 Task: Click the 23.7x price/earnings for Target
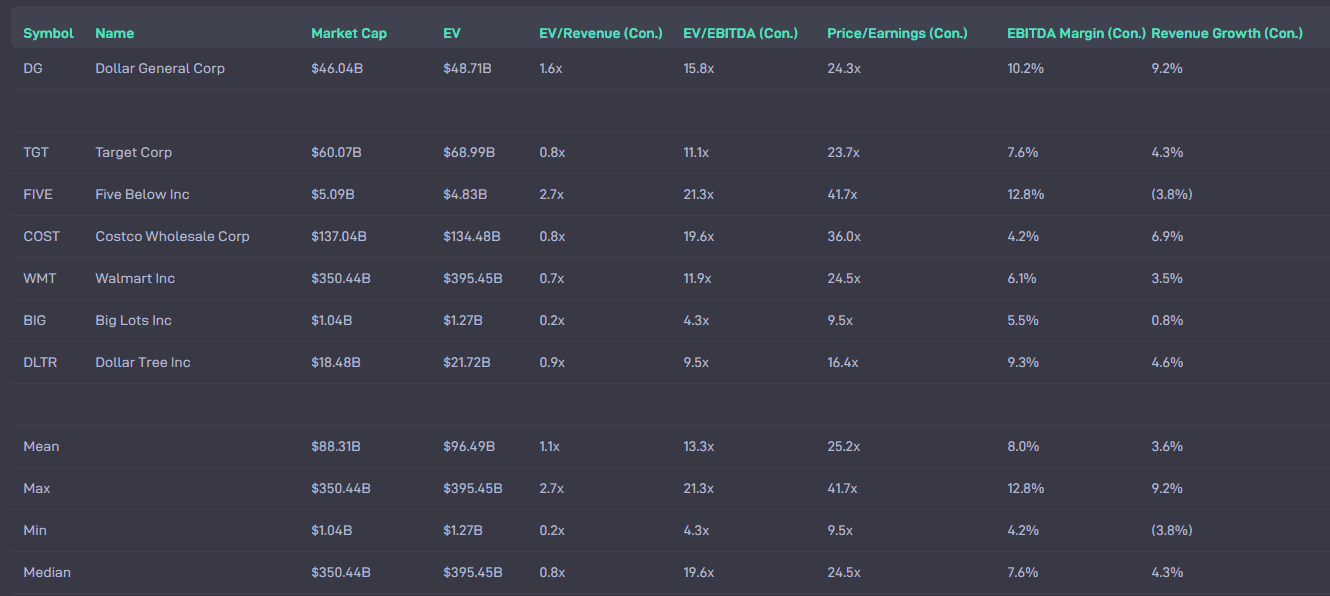click(x=843, y=152)
